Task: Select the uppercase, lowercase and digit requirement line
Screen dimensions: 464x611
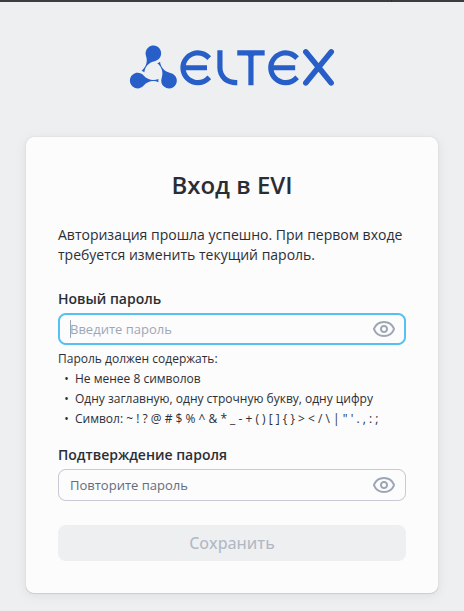Action: [x=224, y=399]
